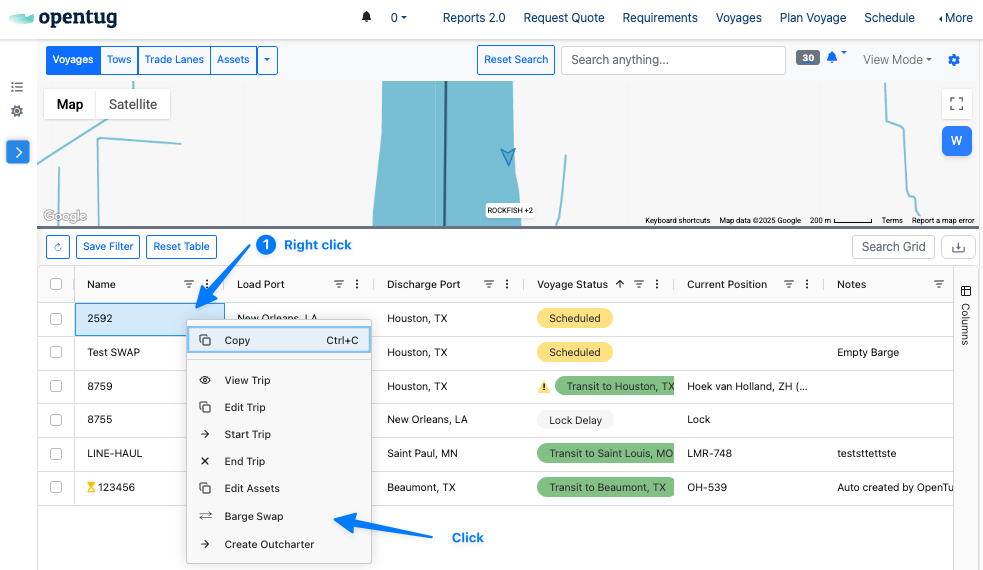Click the Search Grid input field
Screen dimensions: 983x570
[893, 247]
